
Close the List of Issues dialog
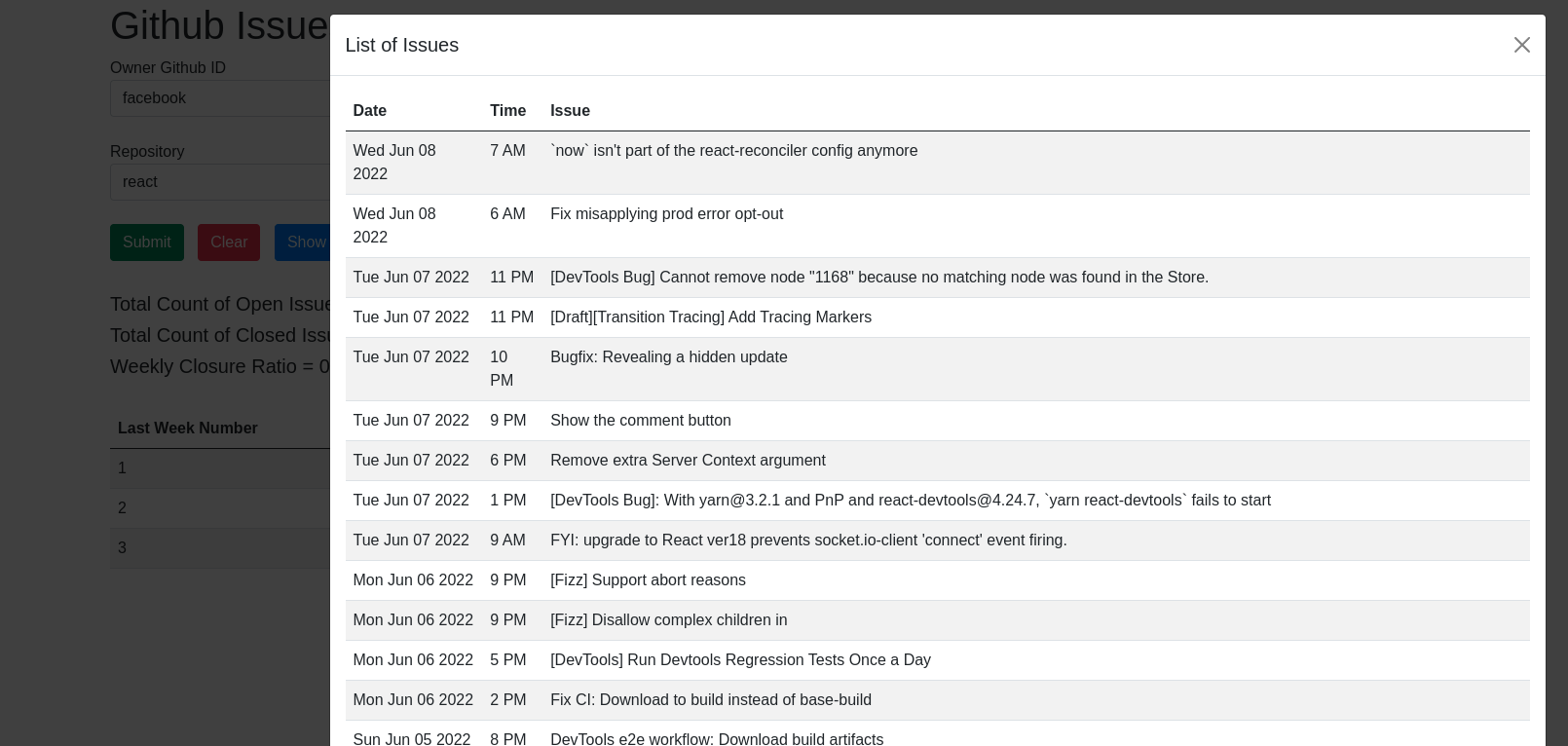tap(1521, 45)
